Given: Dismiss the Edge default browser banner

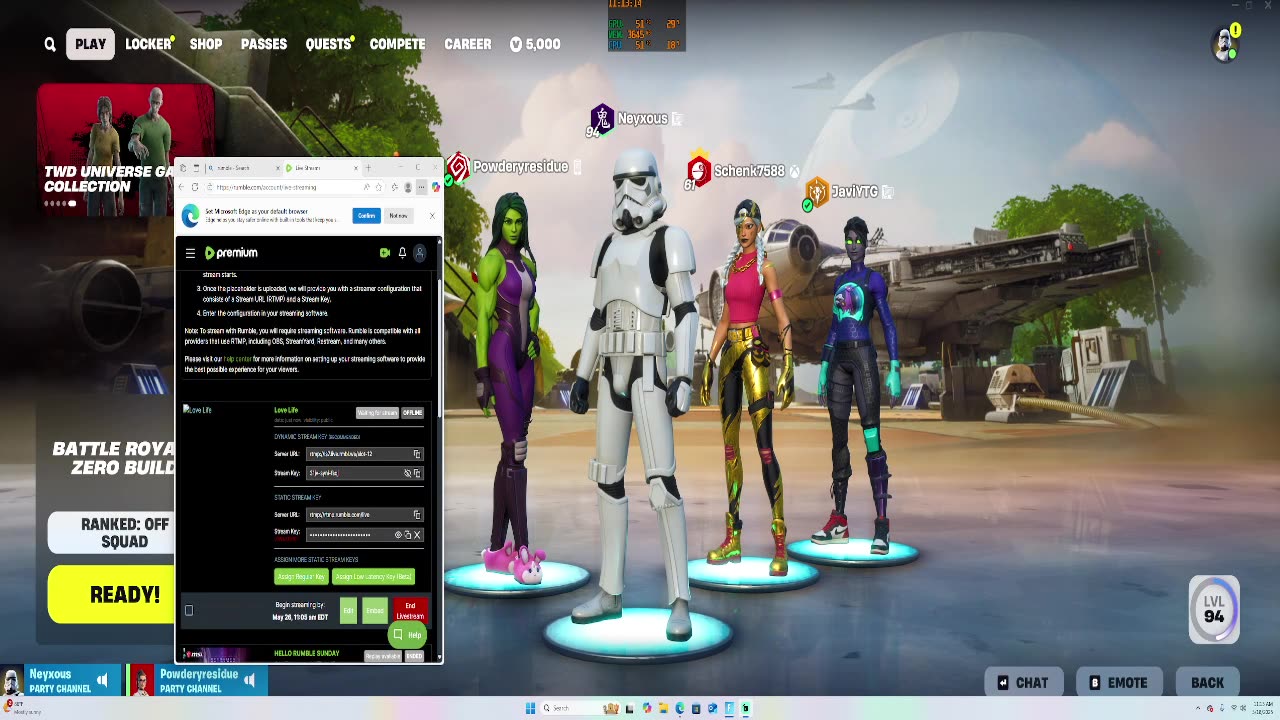Looking at the screenshot, I should coord(432,216).
